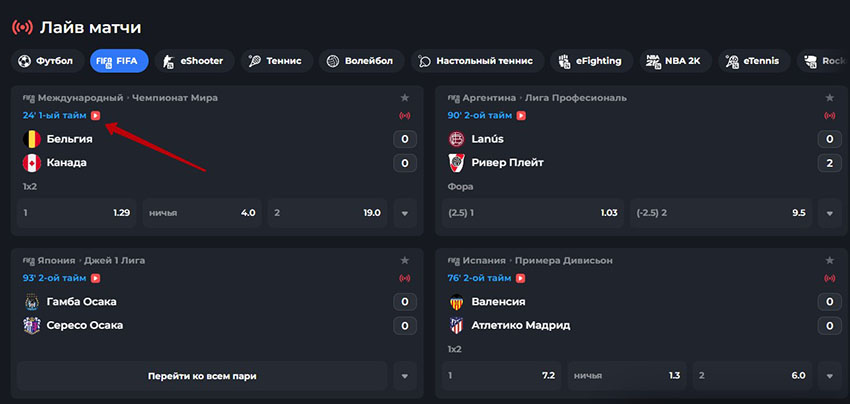
Task: Select Валенсия win odds 7.2
Action: point(502,376)
